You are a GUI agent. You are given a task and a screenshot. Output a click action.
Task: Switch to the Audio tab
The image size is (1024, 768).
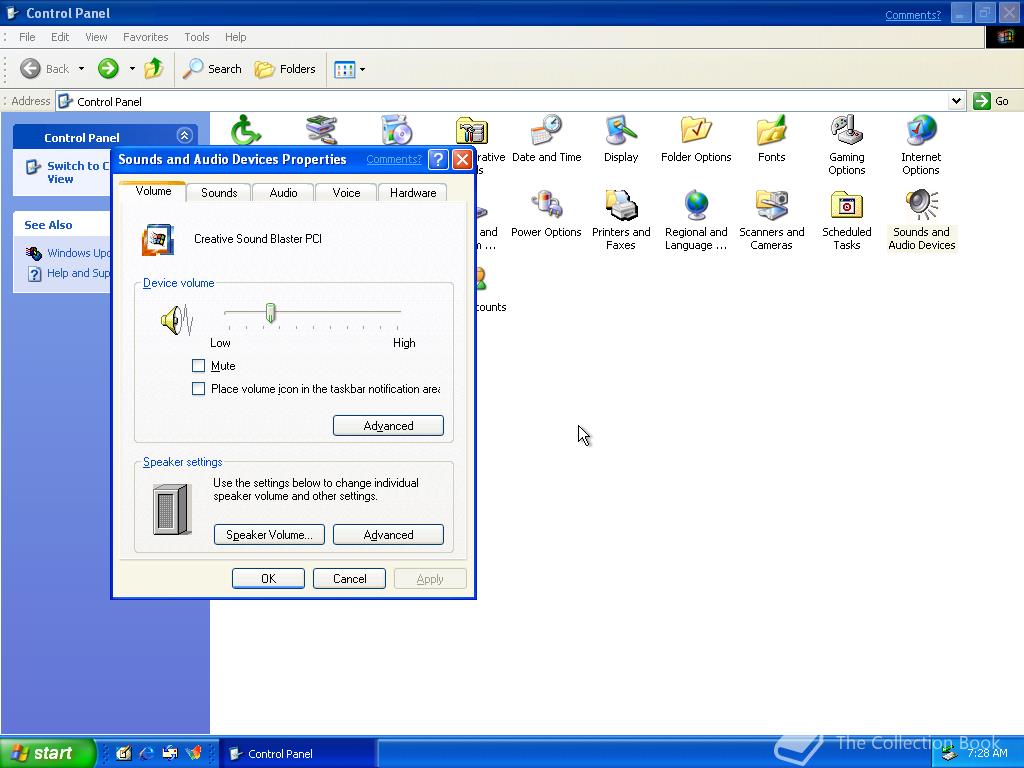point(283,193)
